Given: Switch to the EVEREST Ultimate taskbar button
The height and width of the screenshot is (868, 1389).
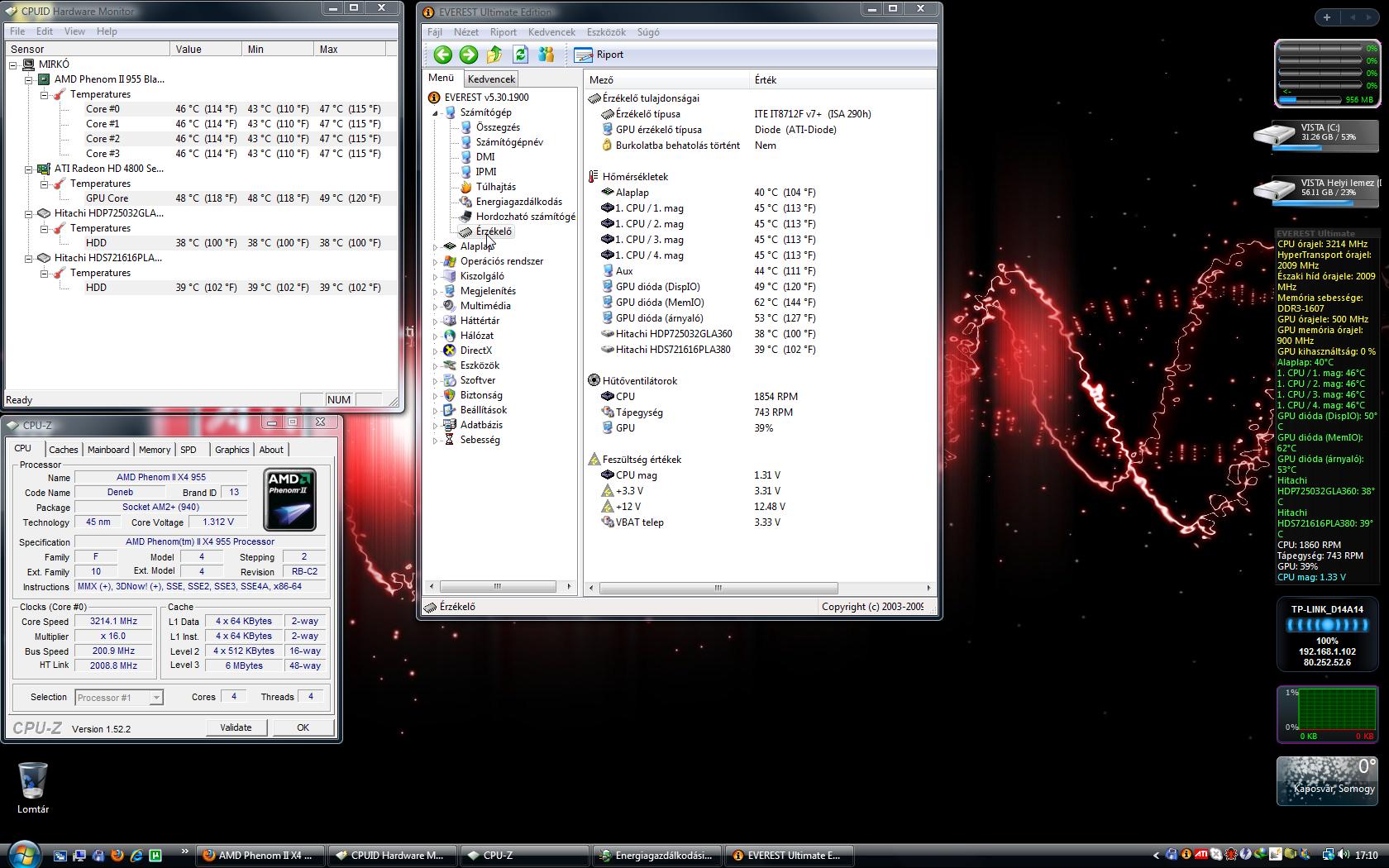Looking at the screenshot, I should [x=789, y=856].
